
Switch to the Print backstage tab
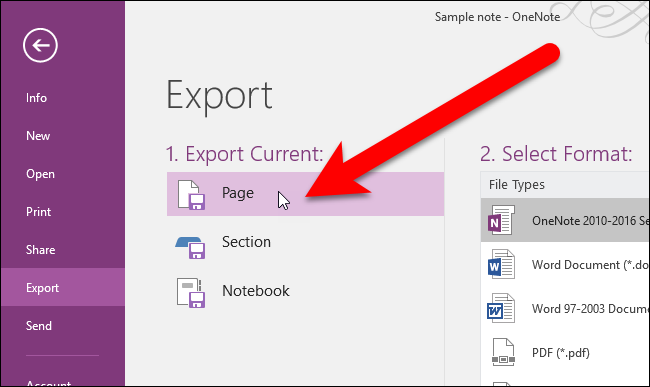39,212
